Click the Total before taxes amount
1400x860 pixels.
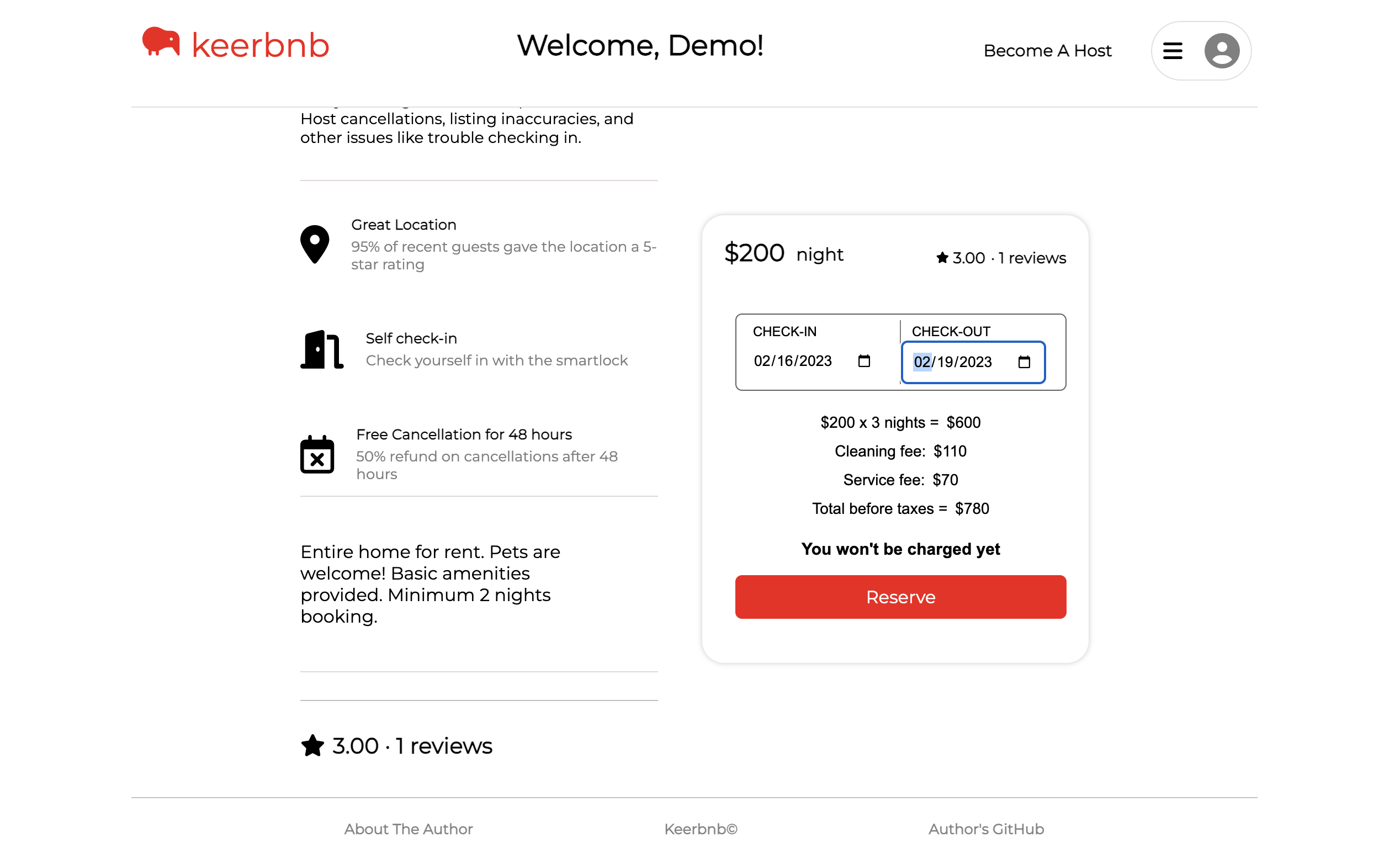(x=900, y=508)
